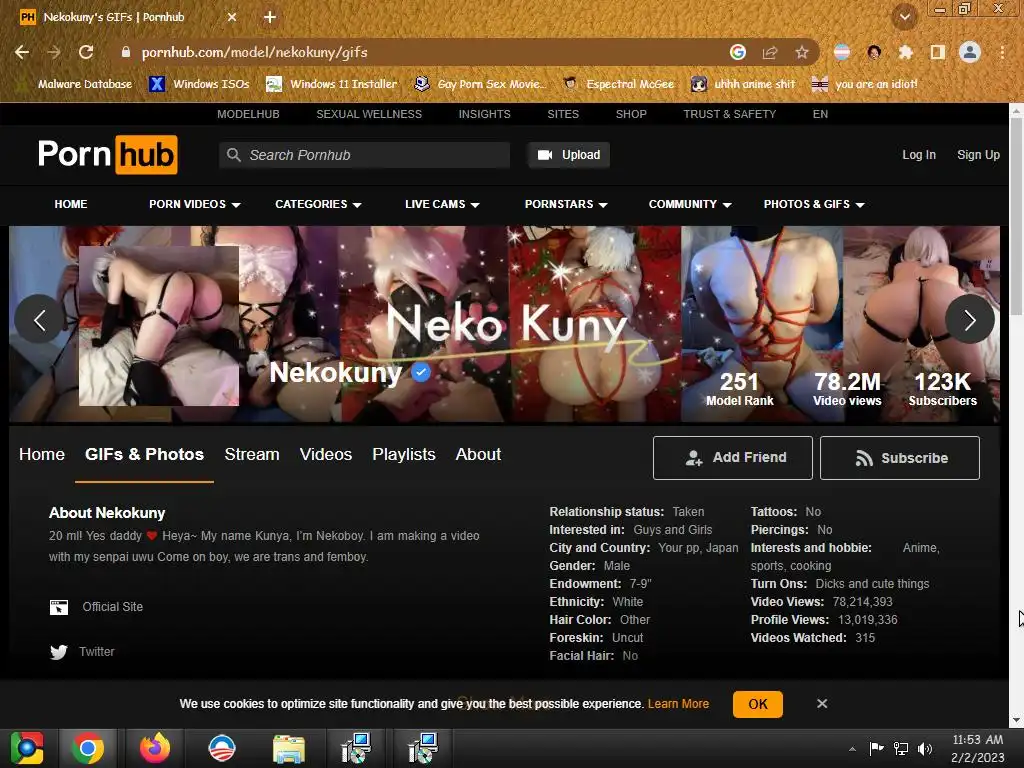Open a new browser tab with plus
The width and height of the screenshot is (1024, 768).
(270, 17)
